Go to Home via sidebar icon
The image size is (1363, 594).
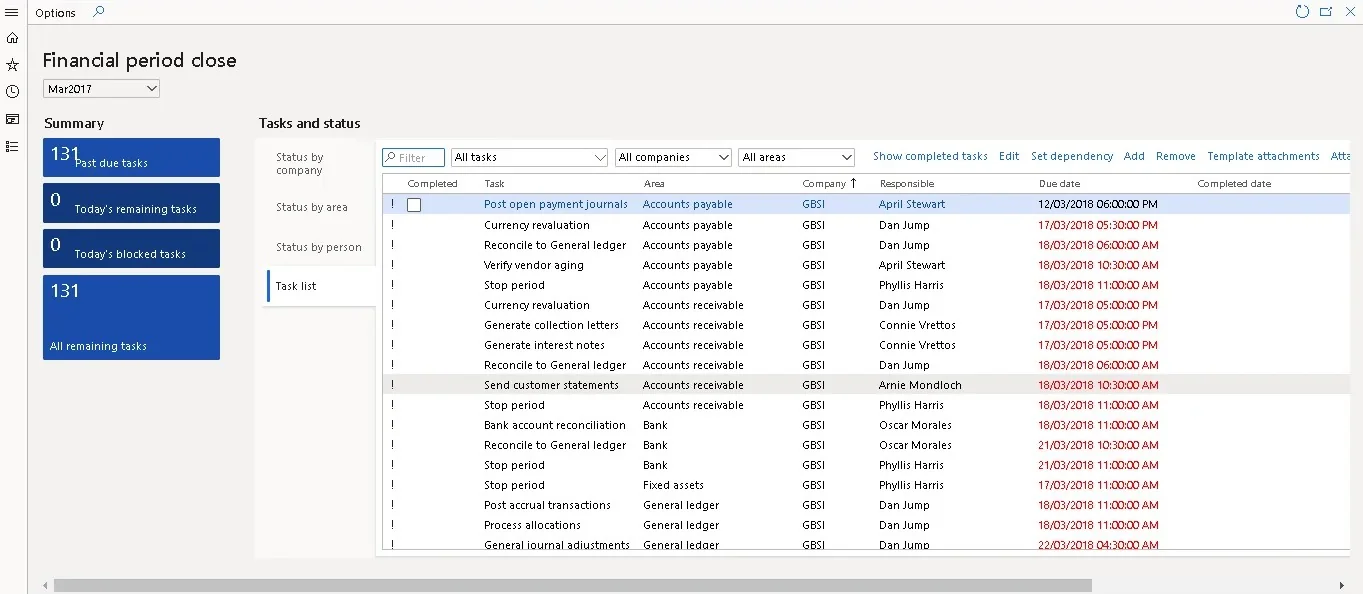tap(12, 38)
